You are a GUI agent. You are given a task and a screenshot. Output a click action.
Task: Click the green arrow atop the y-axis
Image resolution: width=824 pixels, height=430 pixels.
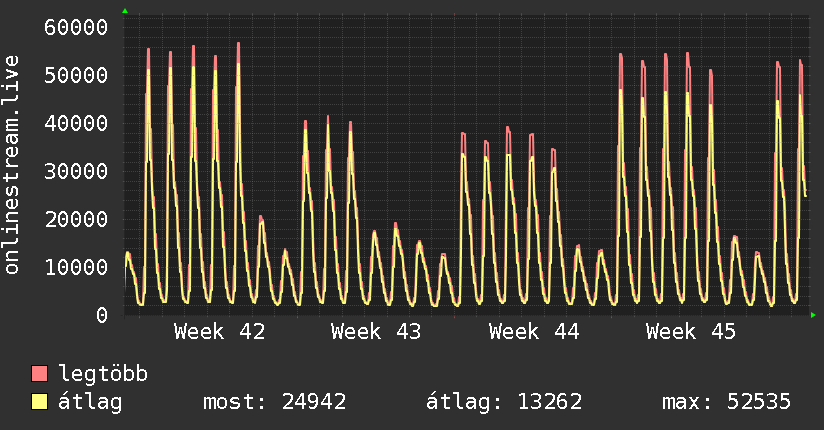pyautogui.click(x=125, y=11)
